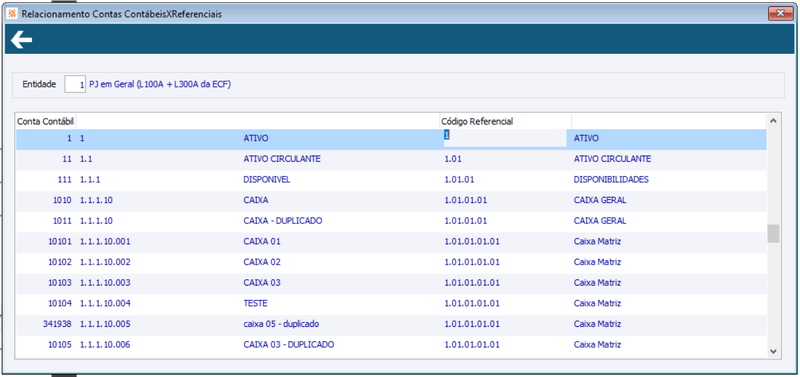The height and width of the screenshot is (377, 800).
Task: Click the Entidade number input field
Action: point(75,85)
